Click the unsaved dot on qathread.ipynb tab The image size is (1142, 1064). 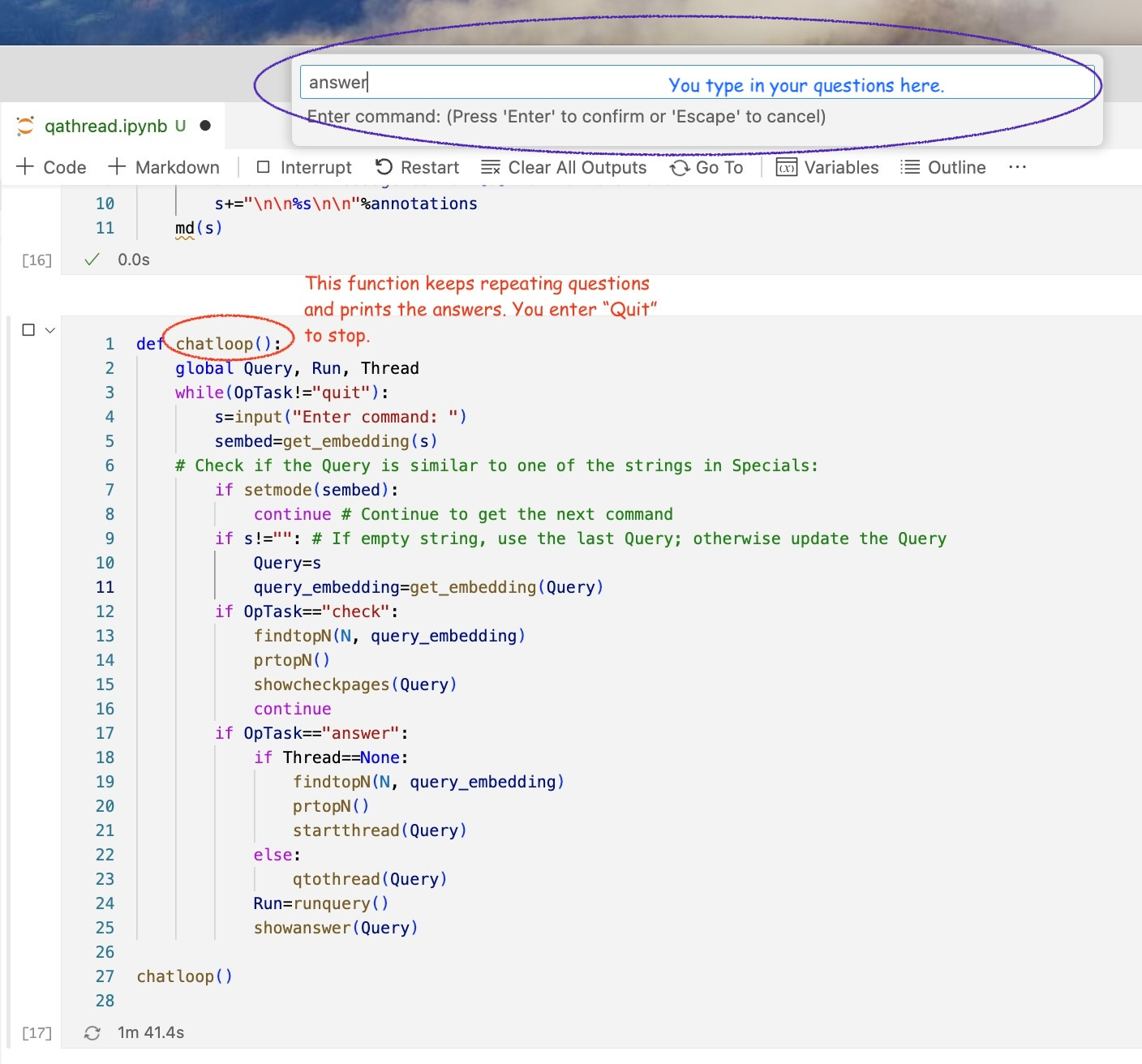coord(205,126)
